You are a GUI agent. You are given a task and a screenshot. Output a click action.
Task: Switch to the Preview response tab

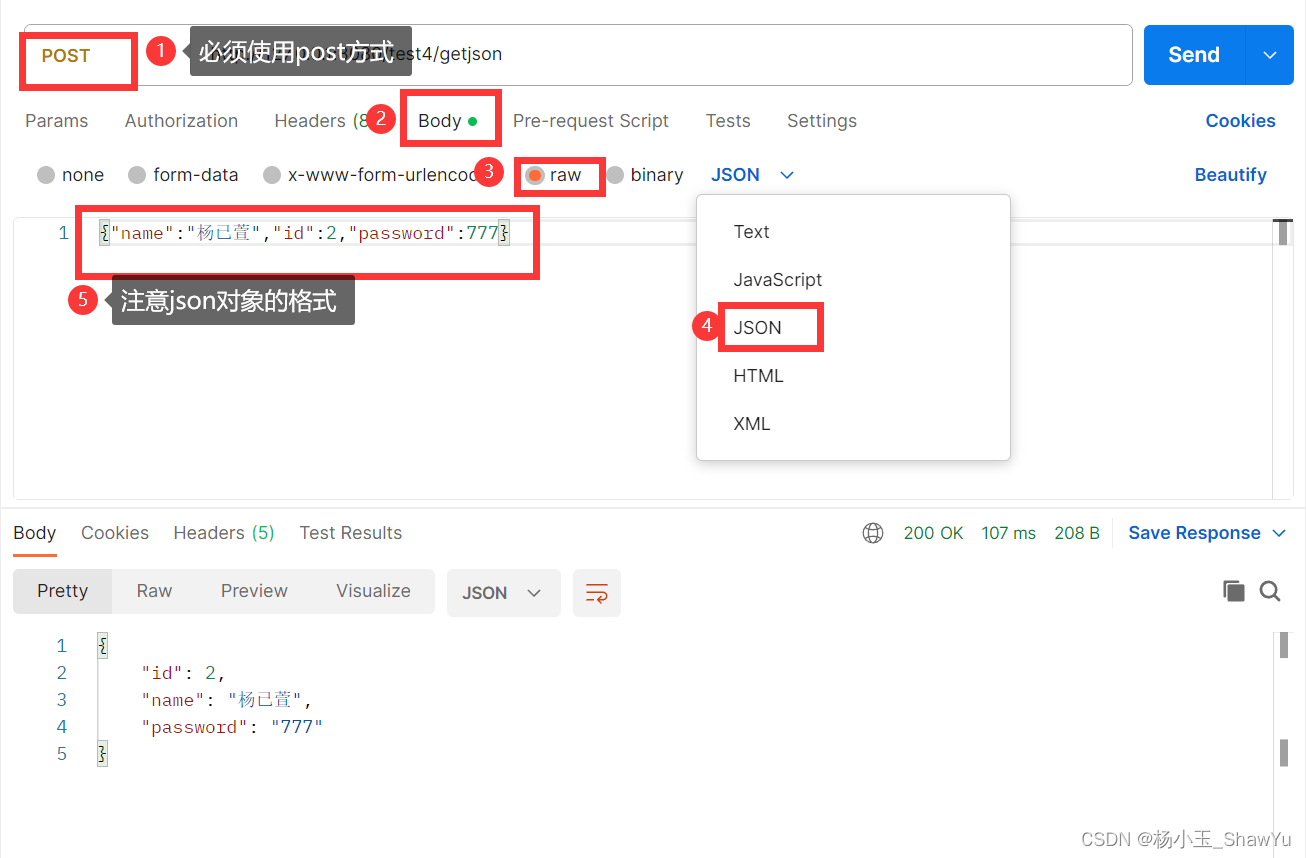253,591
